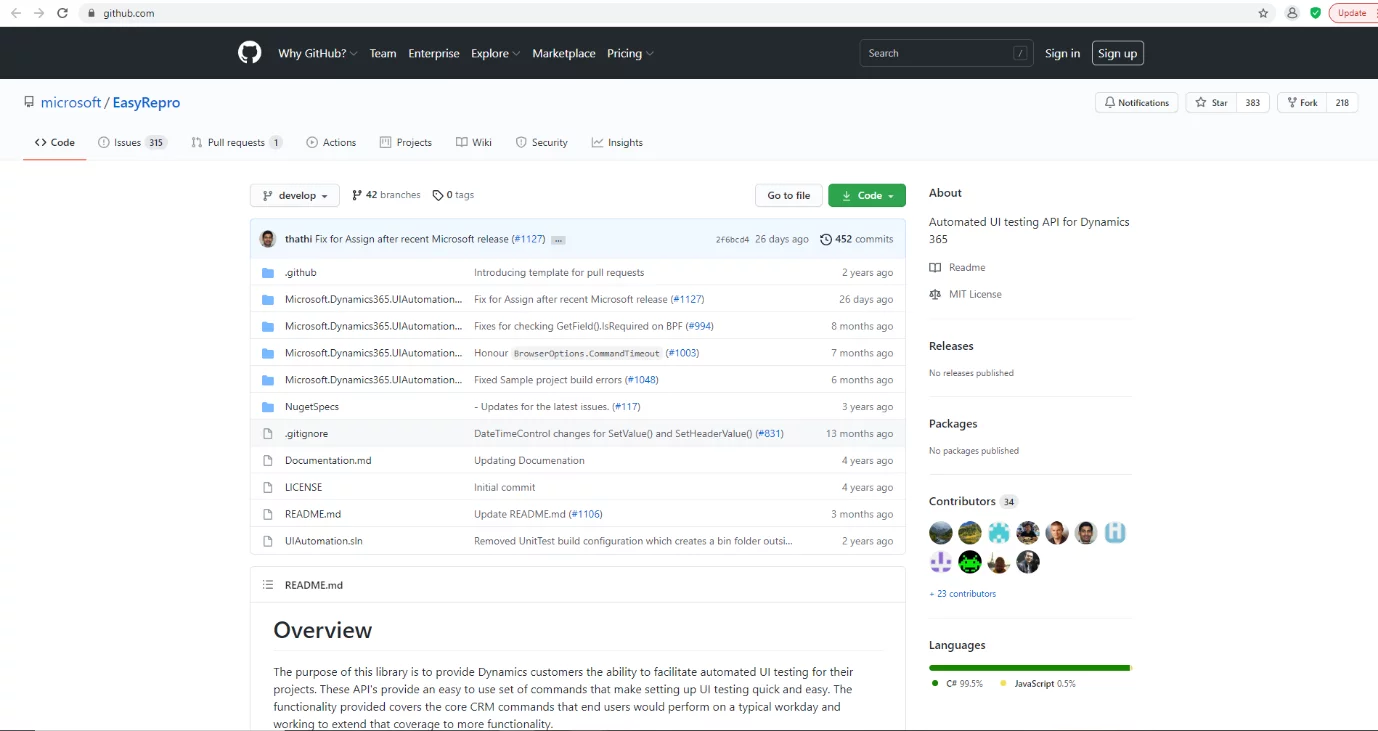Viewport: 1378px width, 731px height.
Task: Bookmark this page with star icon
Action: (1263, 13)
